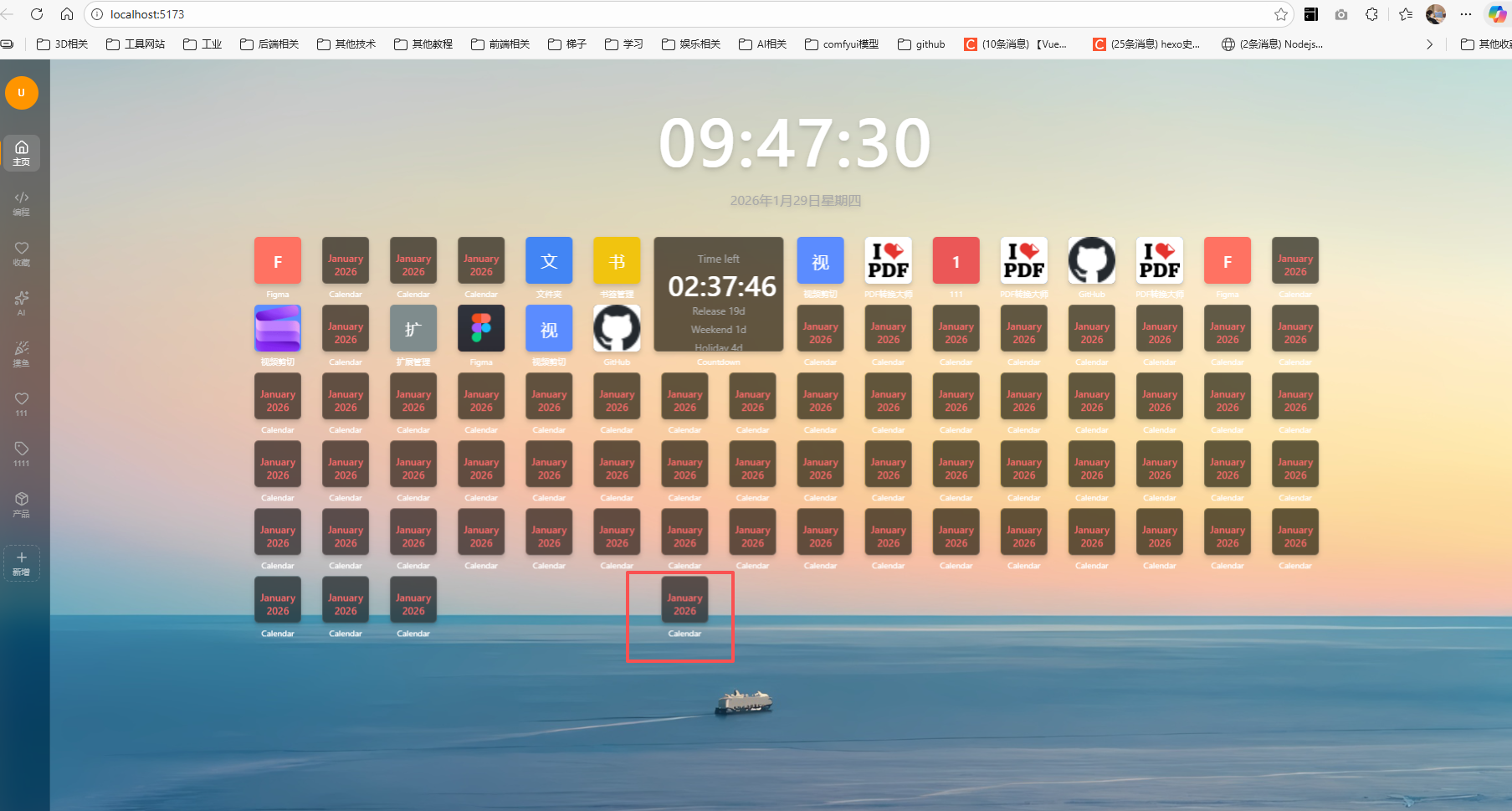Viewport: 1512px width, 811px height.
Task: Select the 1111 tag category in sidebar
Action: 22,454
